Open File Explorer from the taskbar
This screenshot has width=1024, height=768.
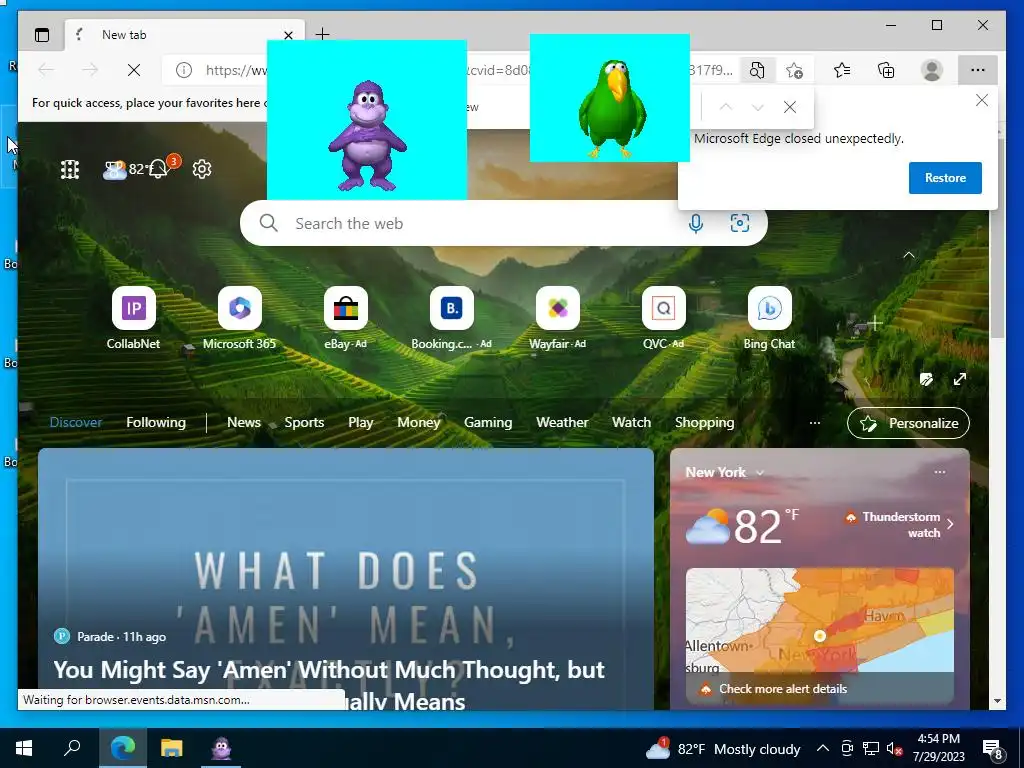pos(172,748)
